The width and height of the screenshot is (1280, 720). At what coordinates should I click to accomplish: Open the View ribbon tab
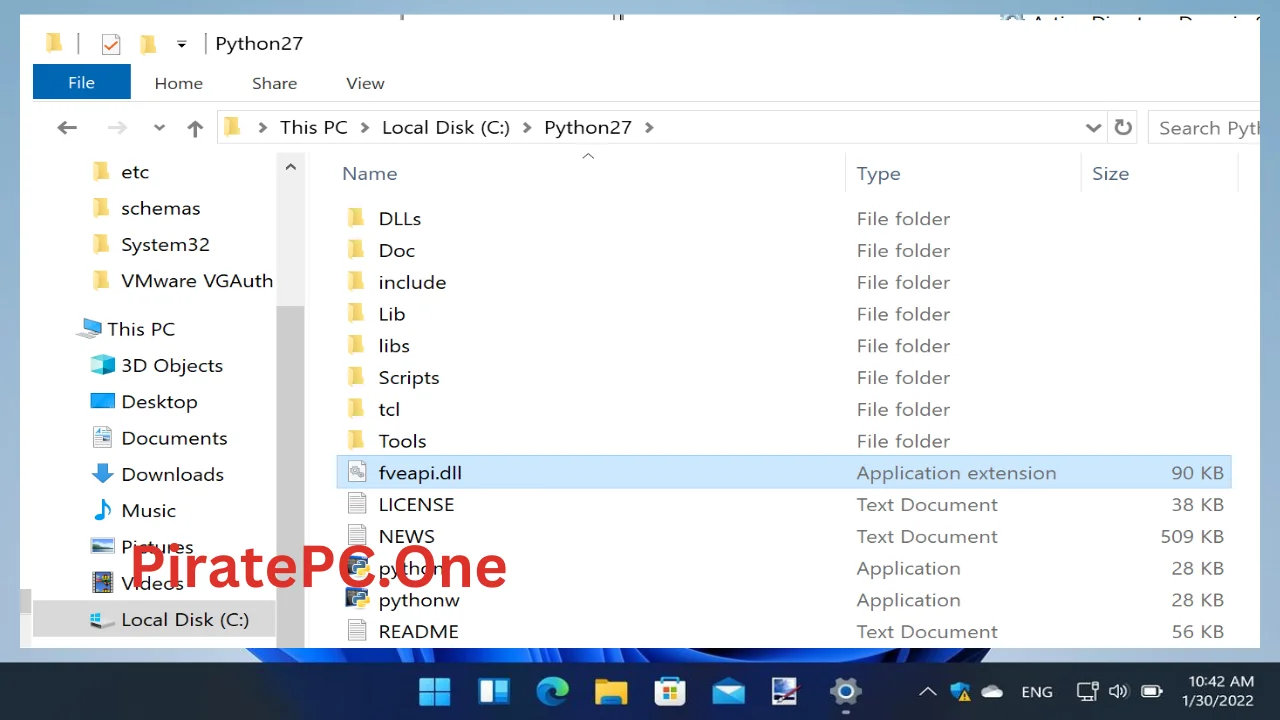(365, 83)
